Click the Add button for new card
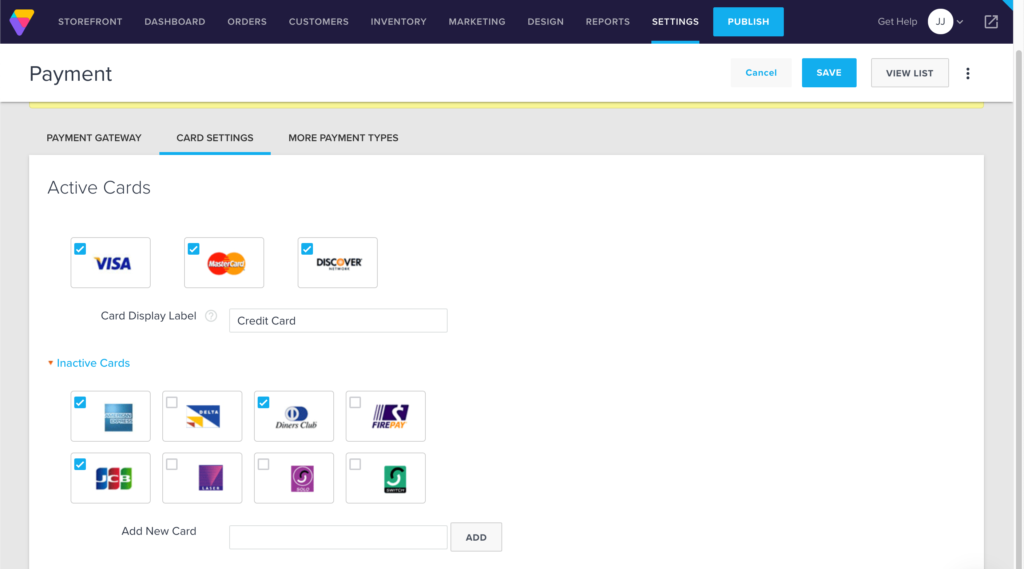Screen dimensions: 1024x569 pyautogui.click(x=476, y=537)
